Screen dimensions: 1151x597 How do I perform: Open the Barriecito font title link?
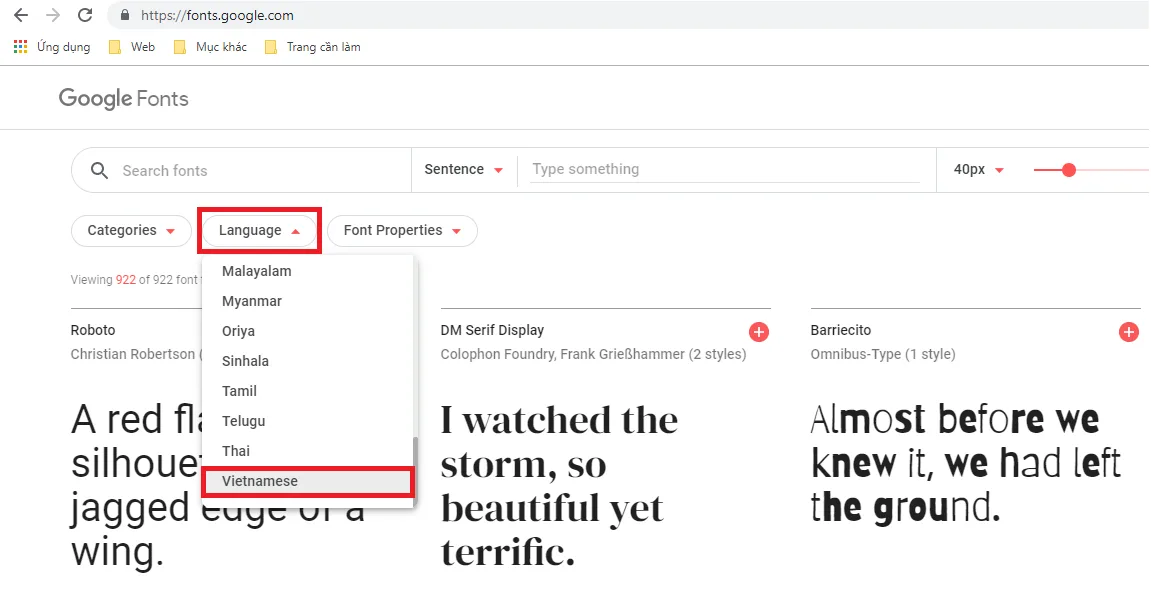[840, 330]
